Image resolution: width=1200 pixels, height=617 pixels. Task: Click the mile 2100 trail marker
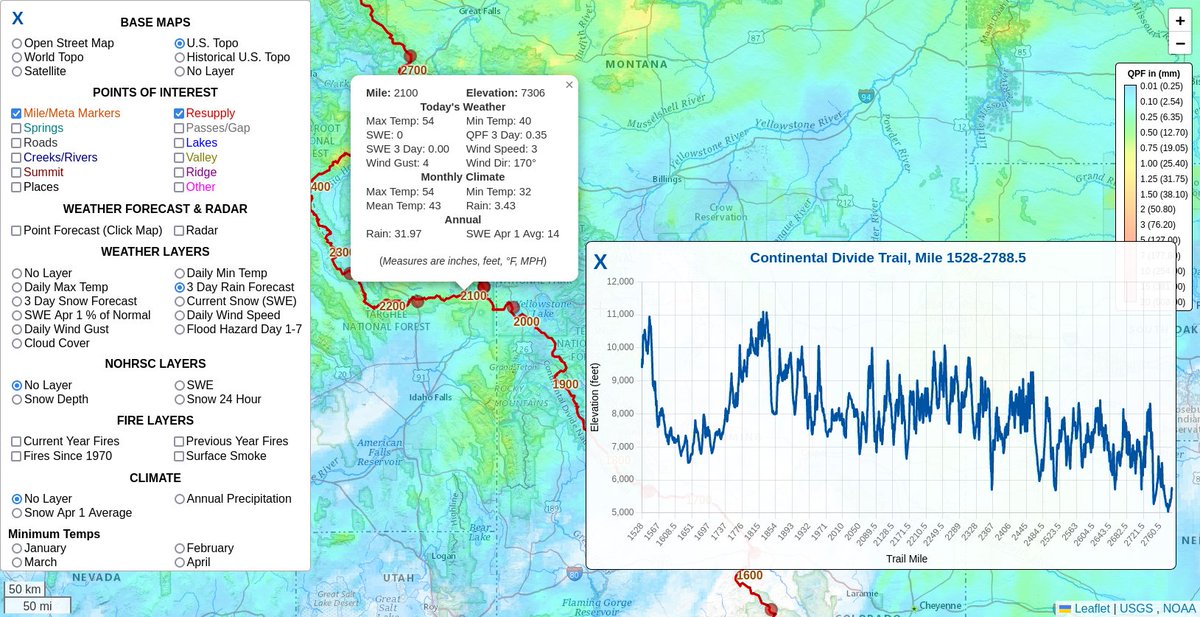[x=472, y=296]
